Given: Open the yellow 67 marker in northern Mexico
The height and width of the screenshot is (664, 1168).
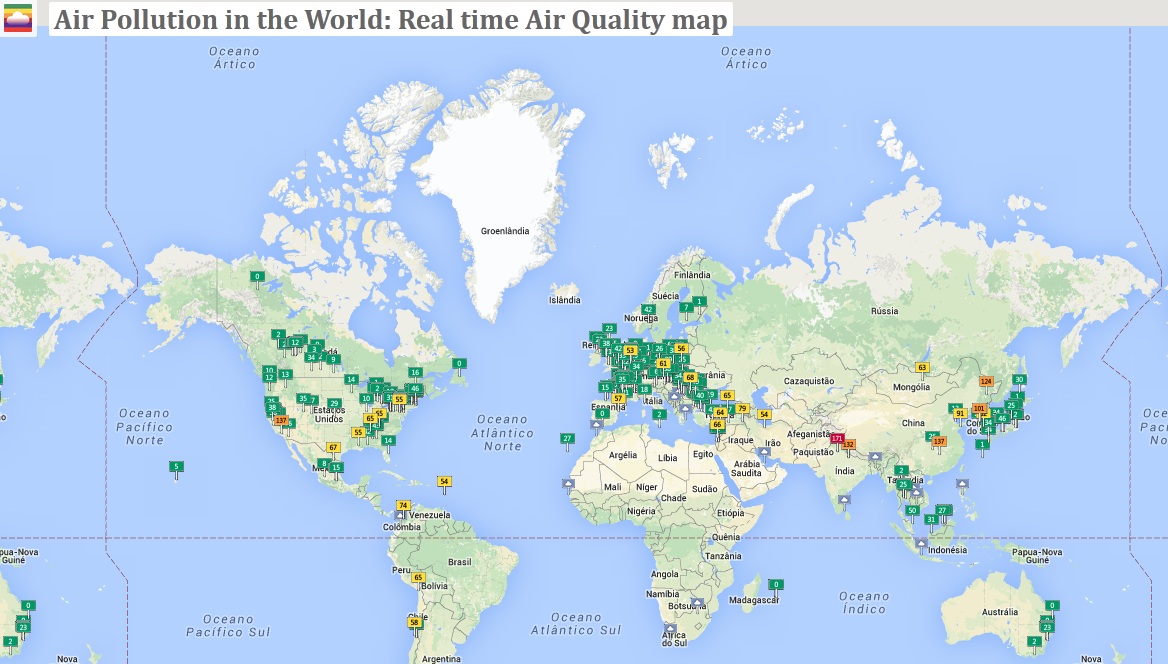Looking at the screenshot, I should (x=333, y=447).
